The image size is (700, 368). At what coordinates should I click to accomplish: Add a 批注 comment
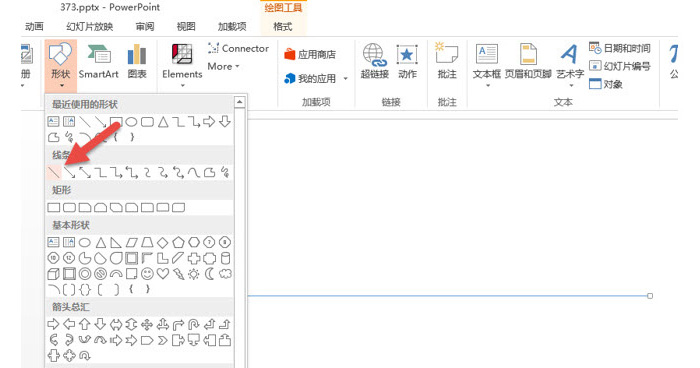(x=447, y=61)
